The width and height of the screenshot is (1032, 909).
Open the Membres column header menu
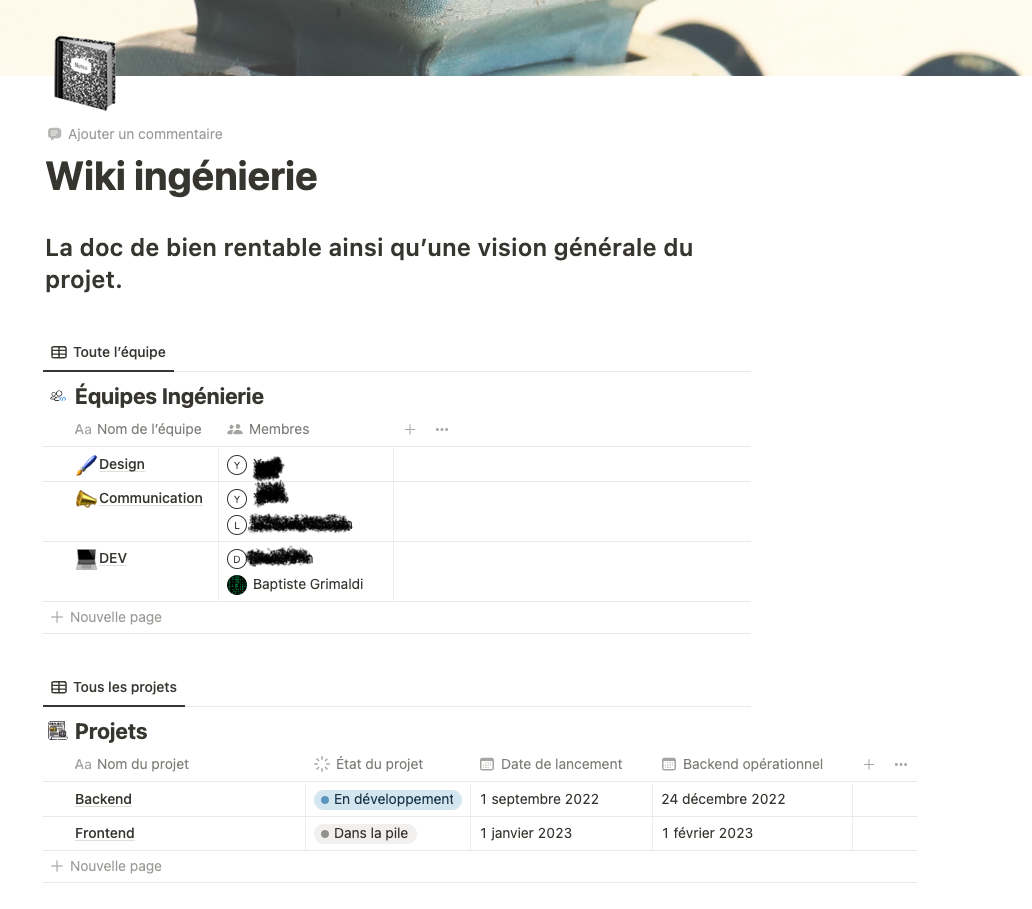[278, 429]
